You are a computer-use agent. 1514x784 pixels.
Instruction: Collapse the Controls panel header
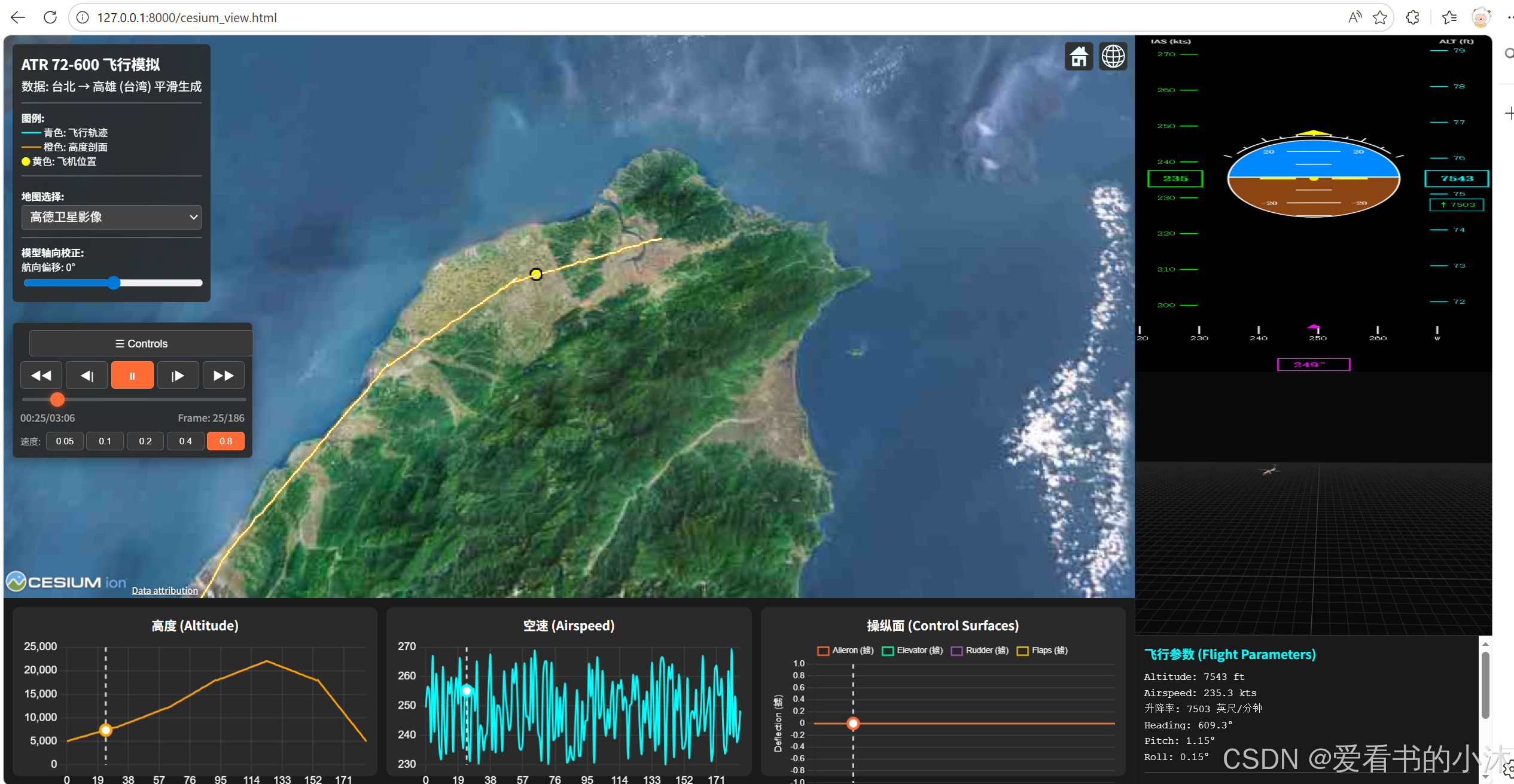[x=141, y=344]
